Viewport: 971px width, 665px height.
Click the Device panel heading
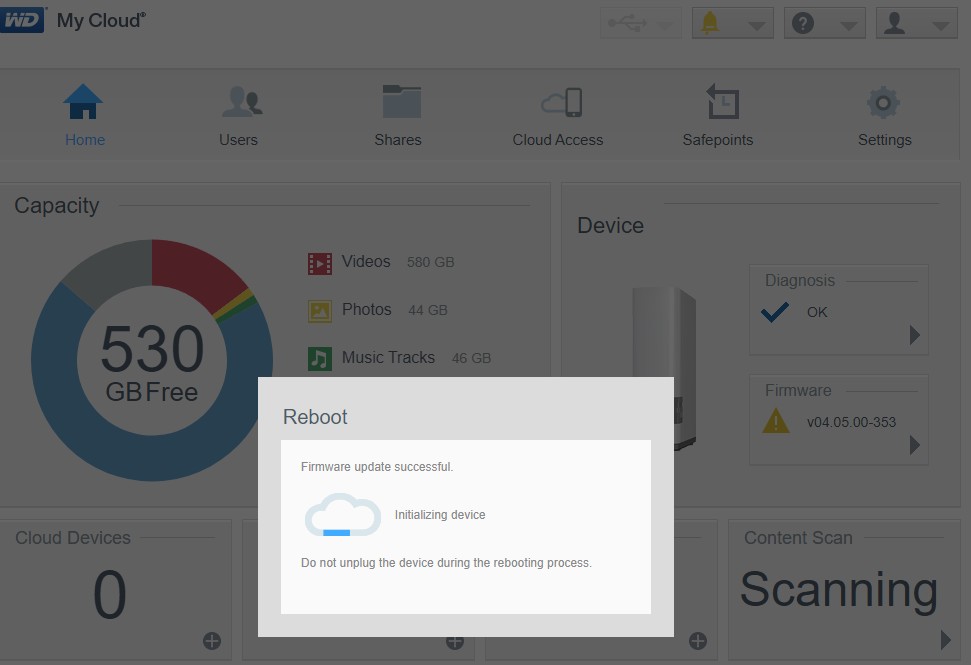click(x=611, y=225)
